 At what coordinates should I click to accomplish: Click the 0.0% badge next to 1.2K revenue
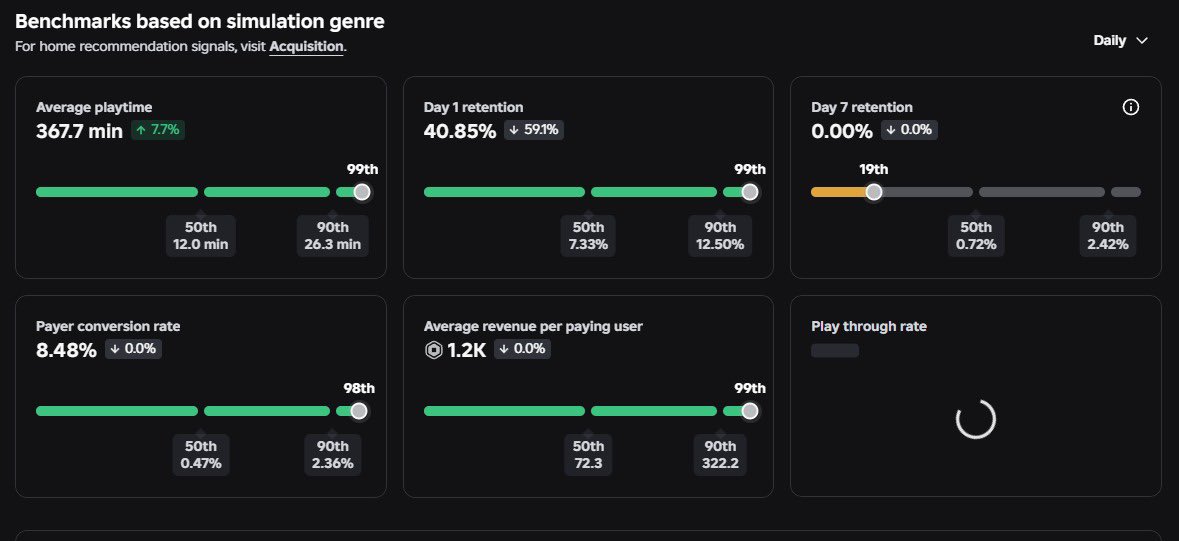(x=523, y=349)
